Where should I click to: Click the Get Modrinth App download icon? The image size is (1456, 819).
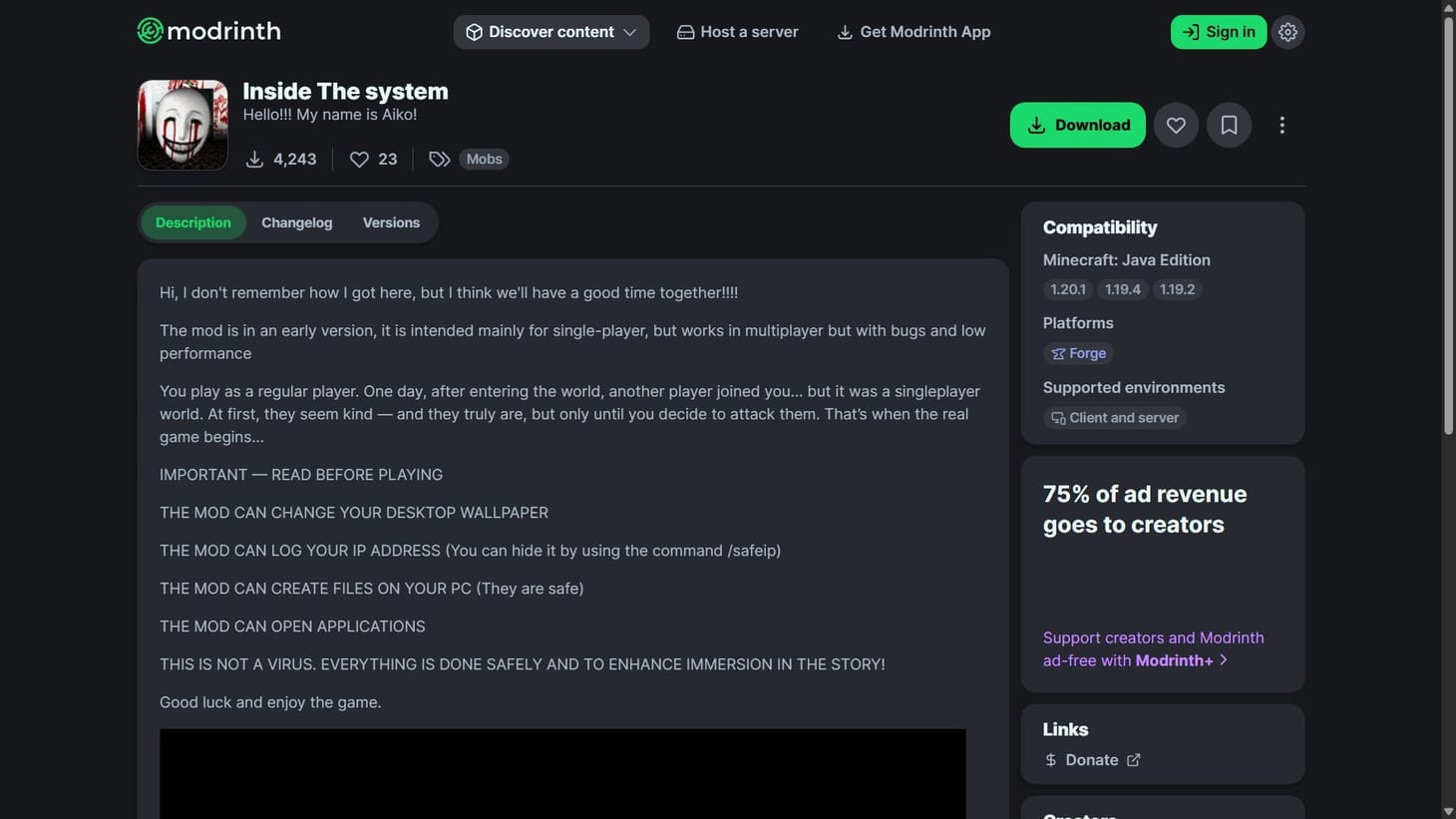(x=846, y=31)
